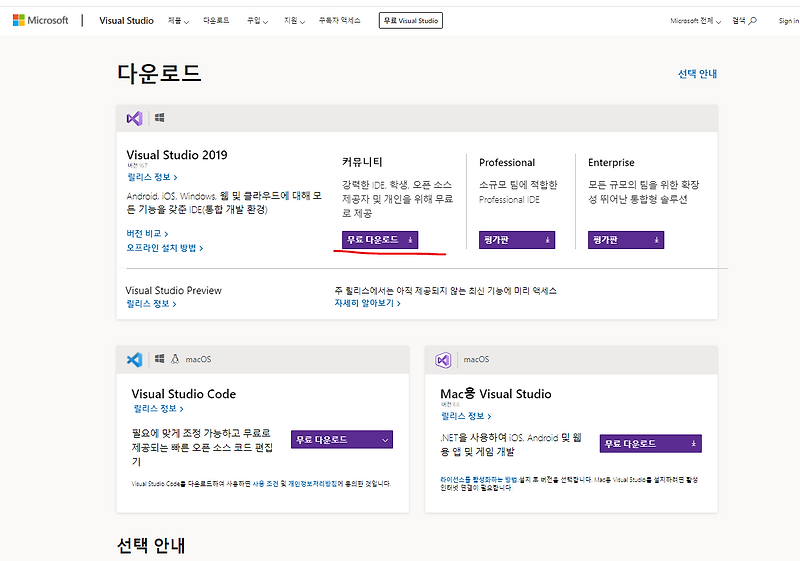Click the Visual Studio 2019 title

click(x=177, y=155)
